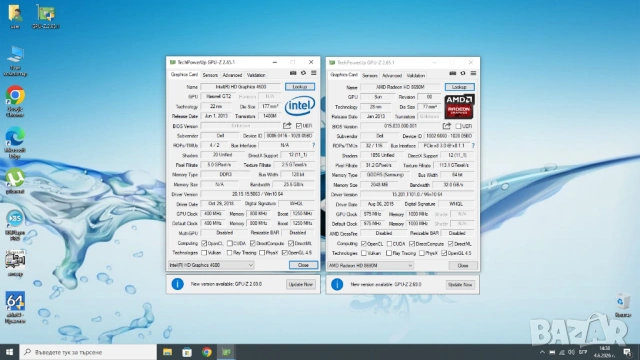The height and width of the screenshot is (360, 640).
Task: Select Graphics Card tab in AMD window
Action: point(344,75)
